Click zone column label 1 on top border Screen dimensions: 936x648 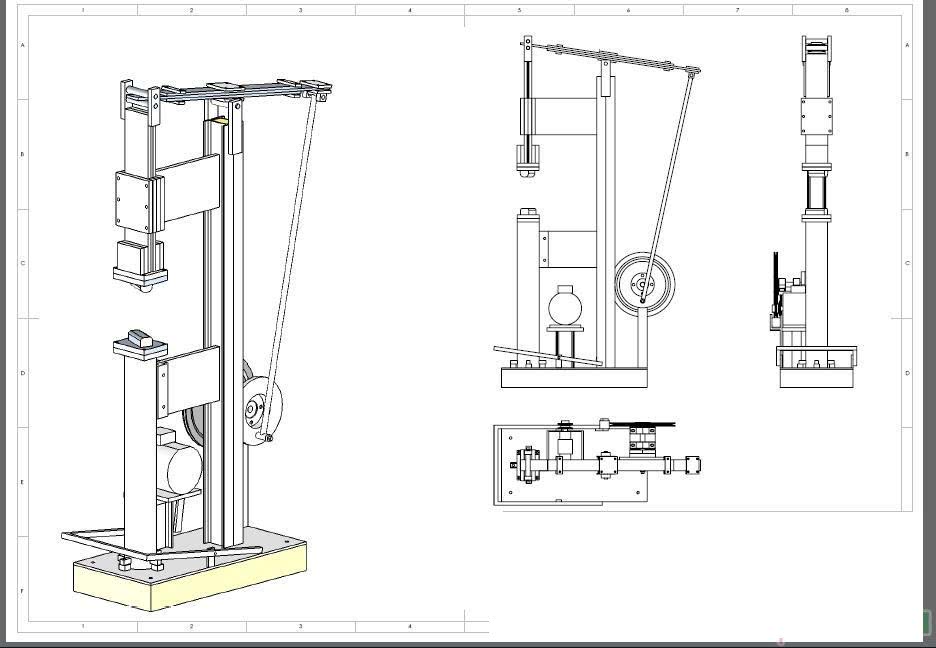(82, 10)
